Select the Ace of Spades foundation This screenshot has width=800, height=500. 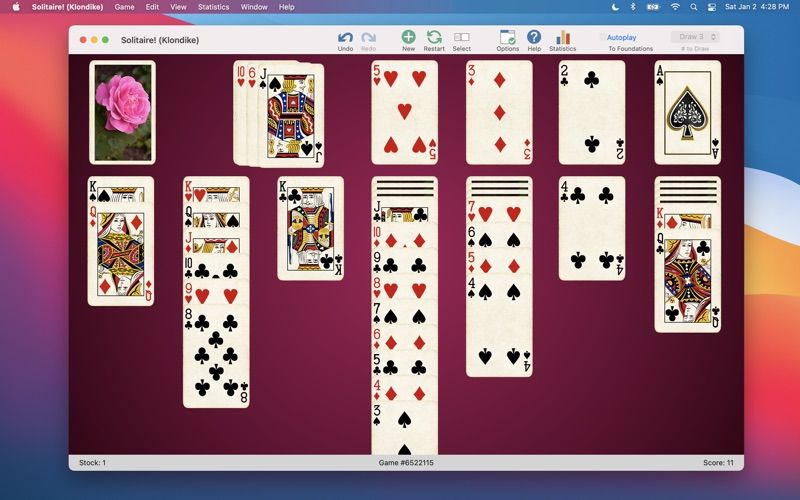[x=687, y=112]
